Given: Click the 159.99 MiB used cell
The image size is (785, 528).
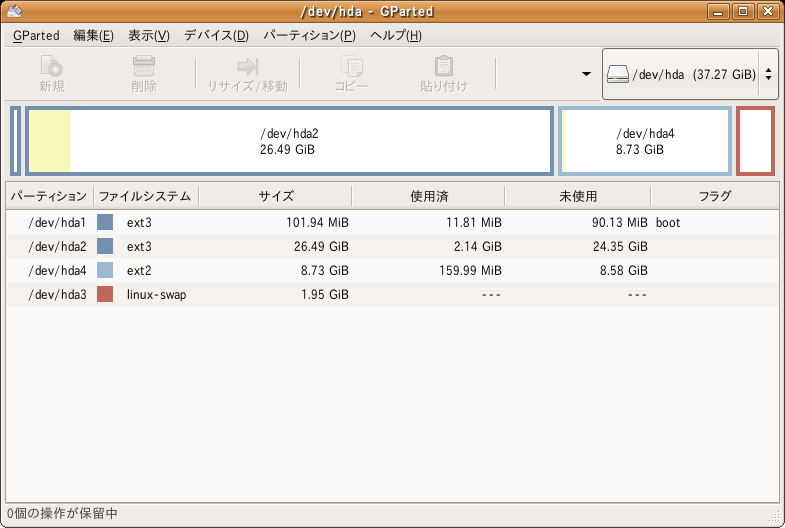Looking at the screenshot, I should point(470,270).
